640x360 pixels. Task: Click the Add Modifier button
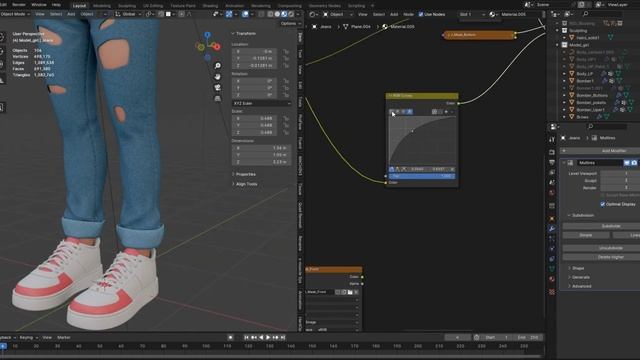[x=600, y=151]
